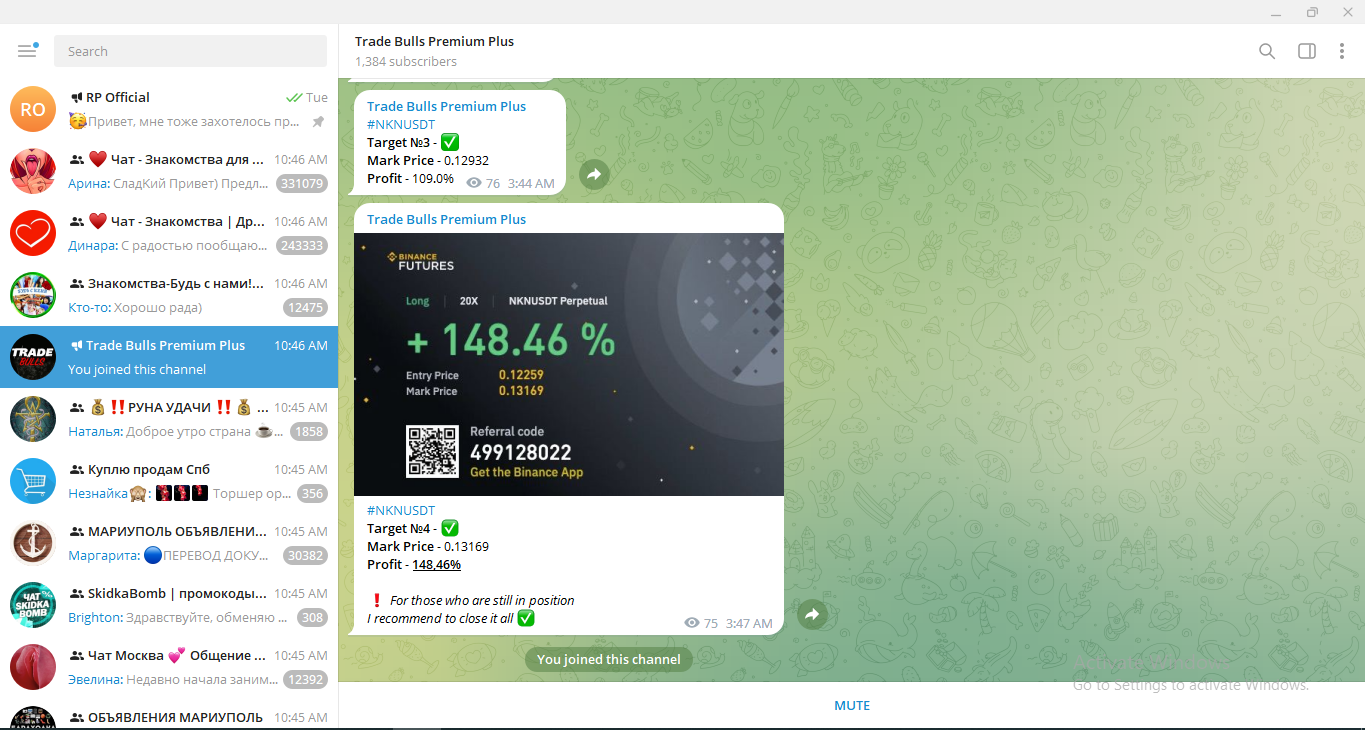Viewport: 1365px width, 730px height.
Task: Mute the Trade Bulls channel
Action: click(x=852, y=705)
